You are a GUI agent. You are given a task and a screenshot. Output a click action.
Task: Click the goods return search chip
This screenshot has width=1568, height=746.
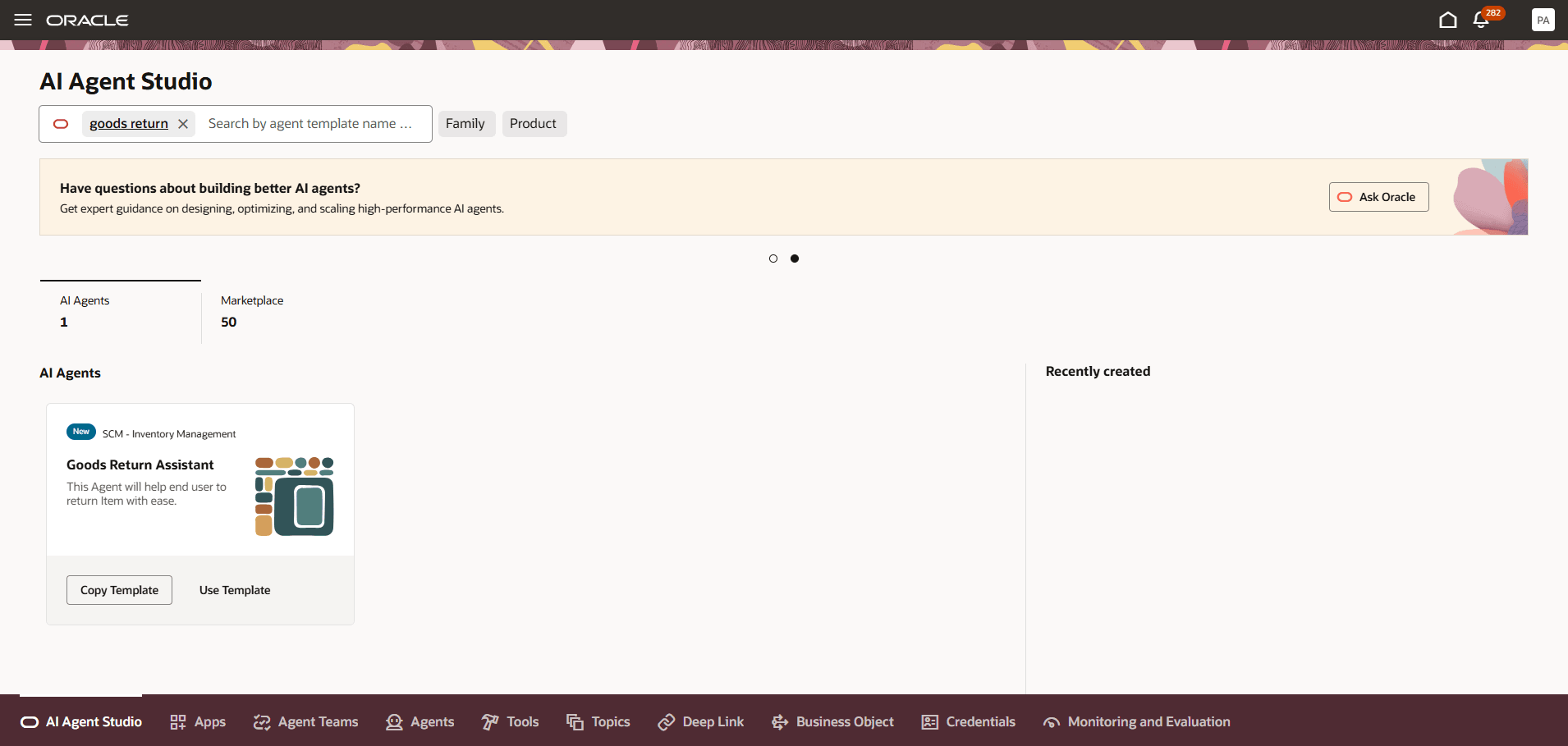(129, 124)
